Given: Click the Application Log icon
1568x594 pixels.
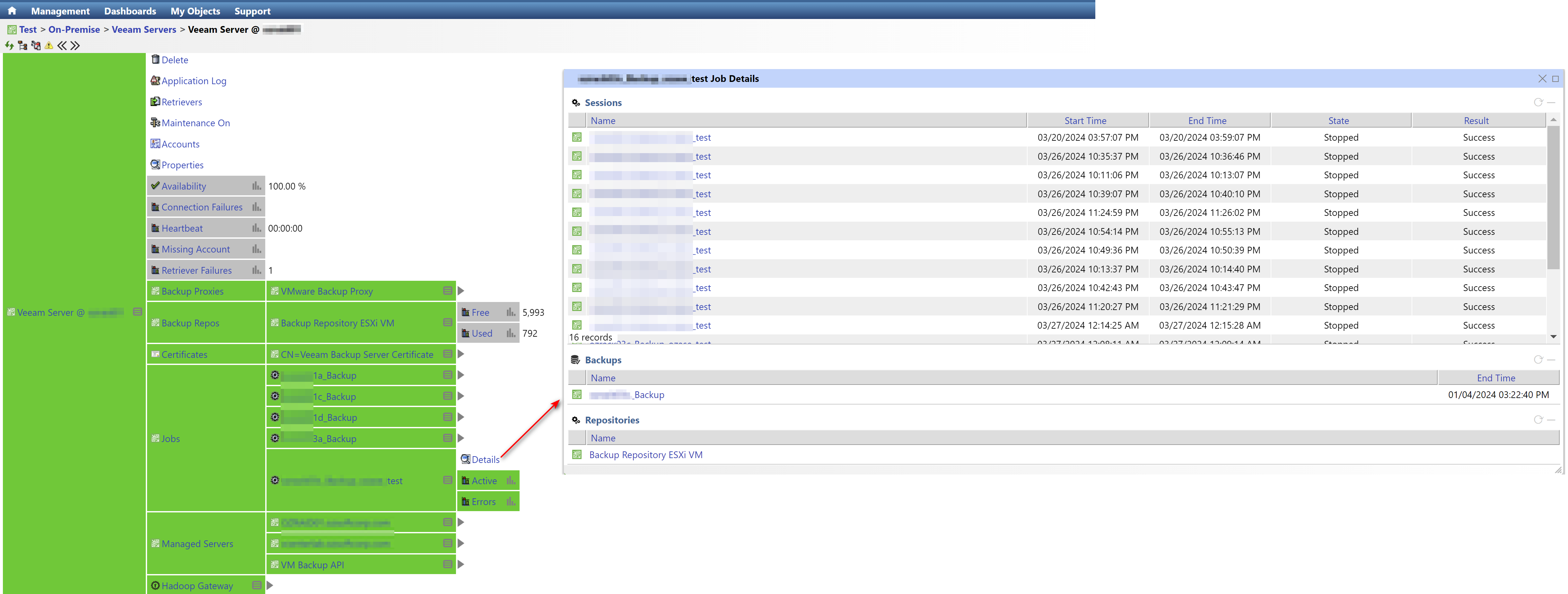Looking at the screenshot, I should (155, 80).
